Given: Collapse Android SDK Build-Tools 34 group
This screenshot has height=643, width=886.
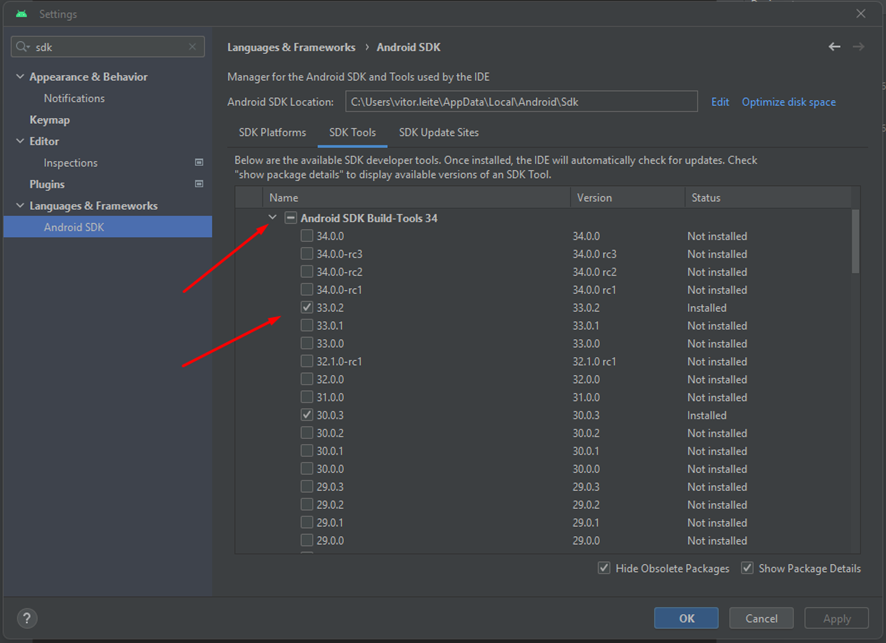Looking at the screenshot, I should [x=272, y=218].
